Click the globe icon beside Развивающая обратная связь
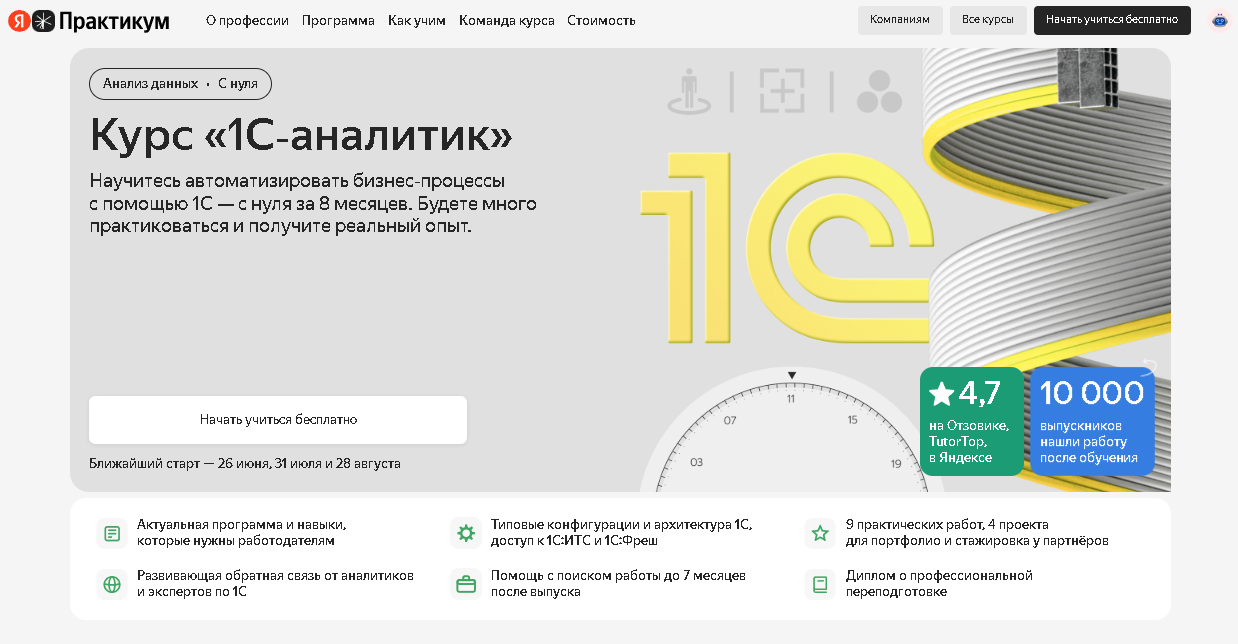The width and height of the screenshot is (1238, 644). 112,584
